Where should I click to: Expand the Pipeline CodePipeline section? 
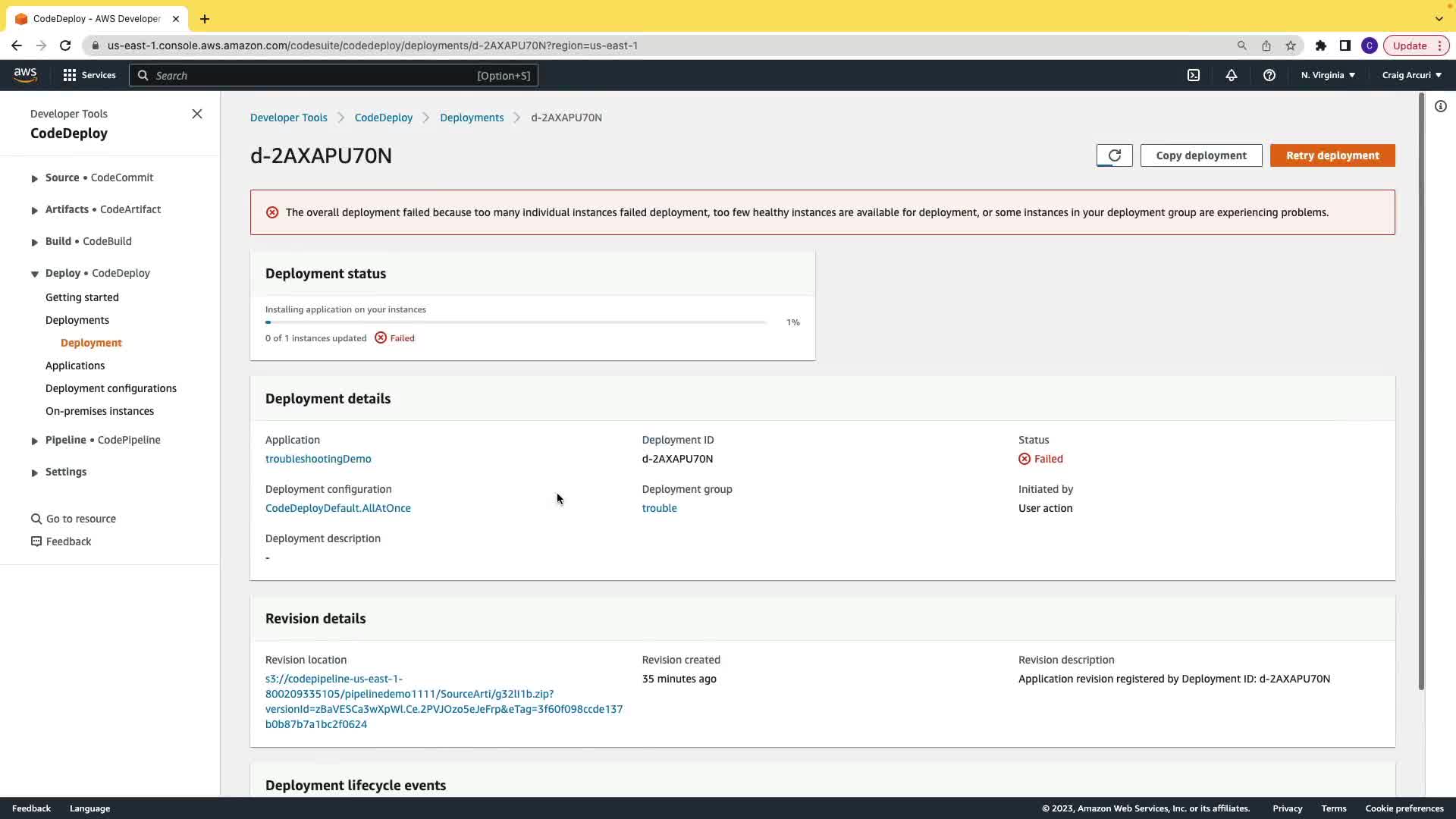point(34,441)
